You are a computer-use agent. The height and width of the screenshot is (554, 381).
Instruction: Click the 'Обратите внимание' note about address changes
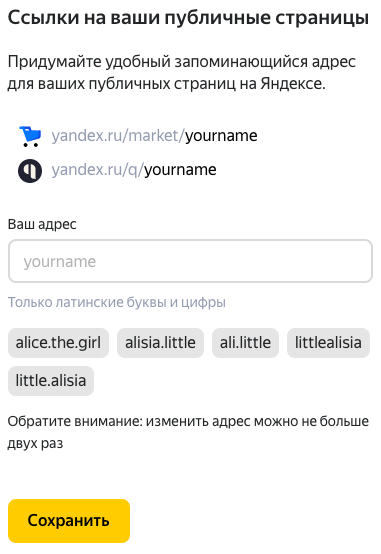(188, 432)
